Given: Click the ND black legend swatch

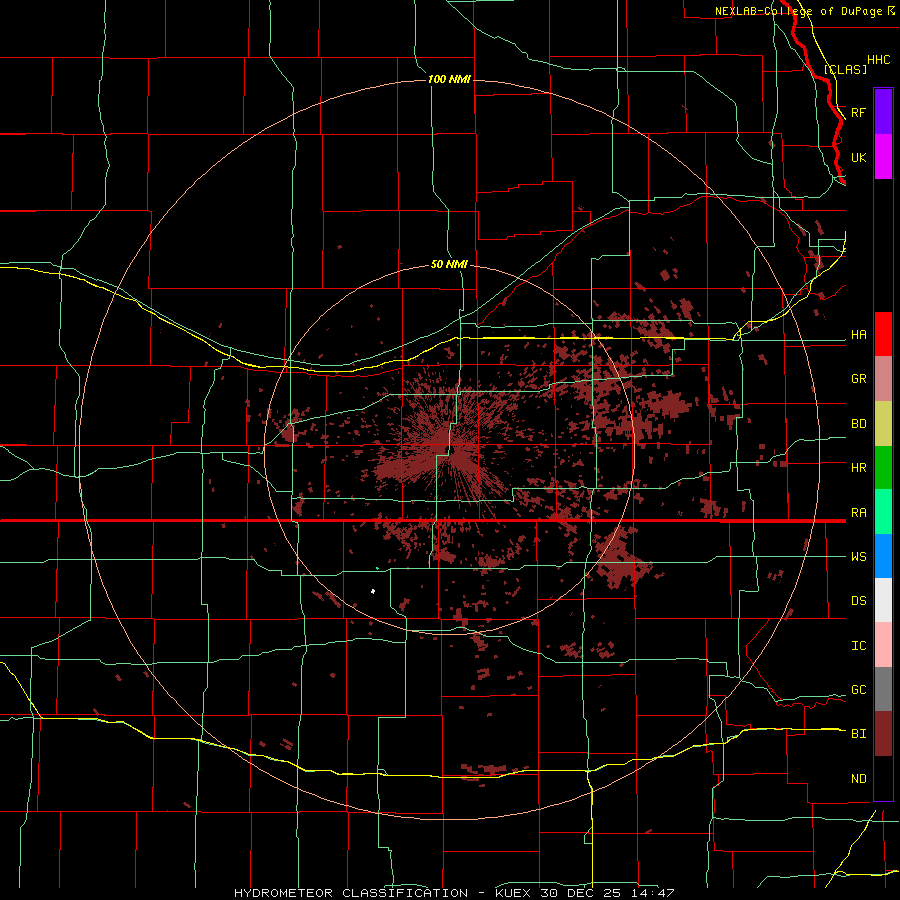Looking at the screenshot, I should pyautogui.click(x=883, y=778).
